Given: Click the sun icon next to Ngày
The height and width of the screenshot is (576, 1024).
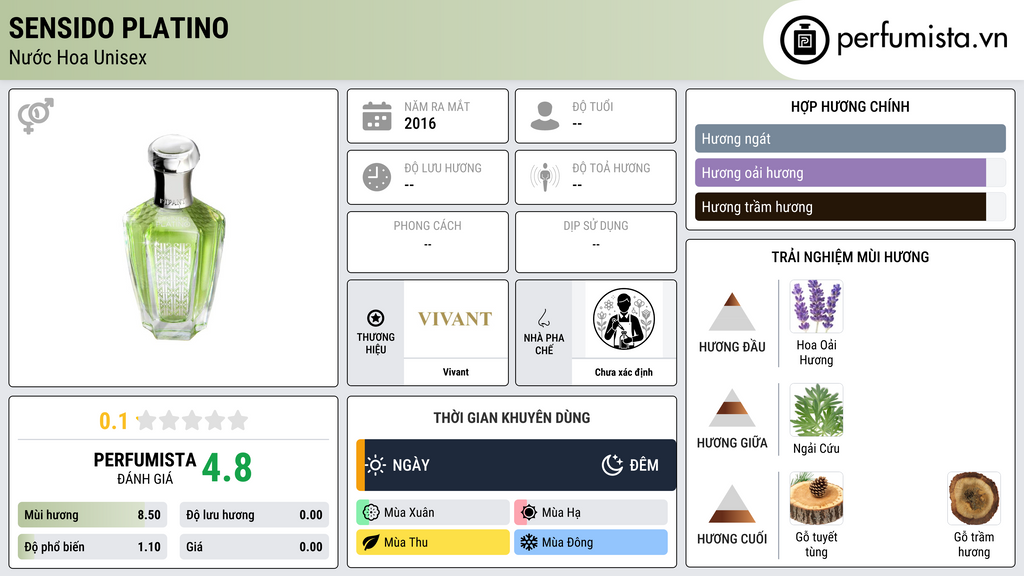Looking at the screenshot, I should point(376,465).
